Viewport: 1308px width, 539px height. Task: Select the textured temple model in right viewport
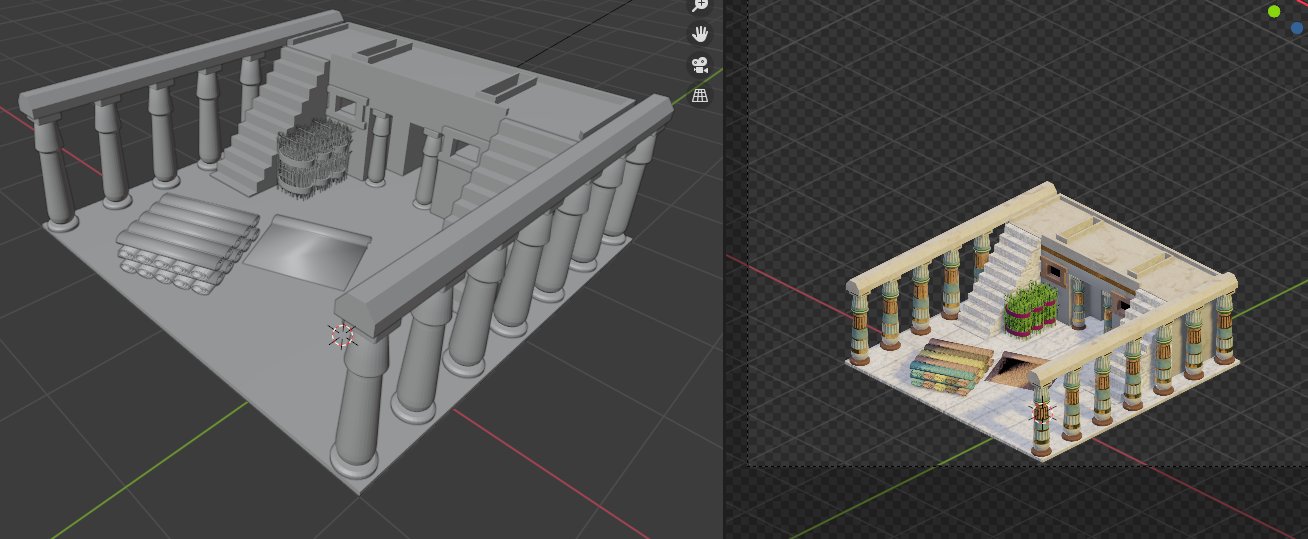(1040, 320)
